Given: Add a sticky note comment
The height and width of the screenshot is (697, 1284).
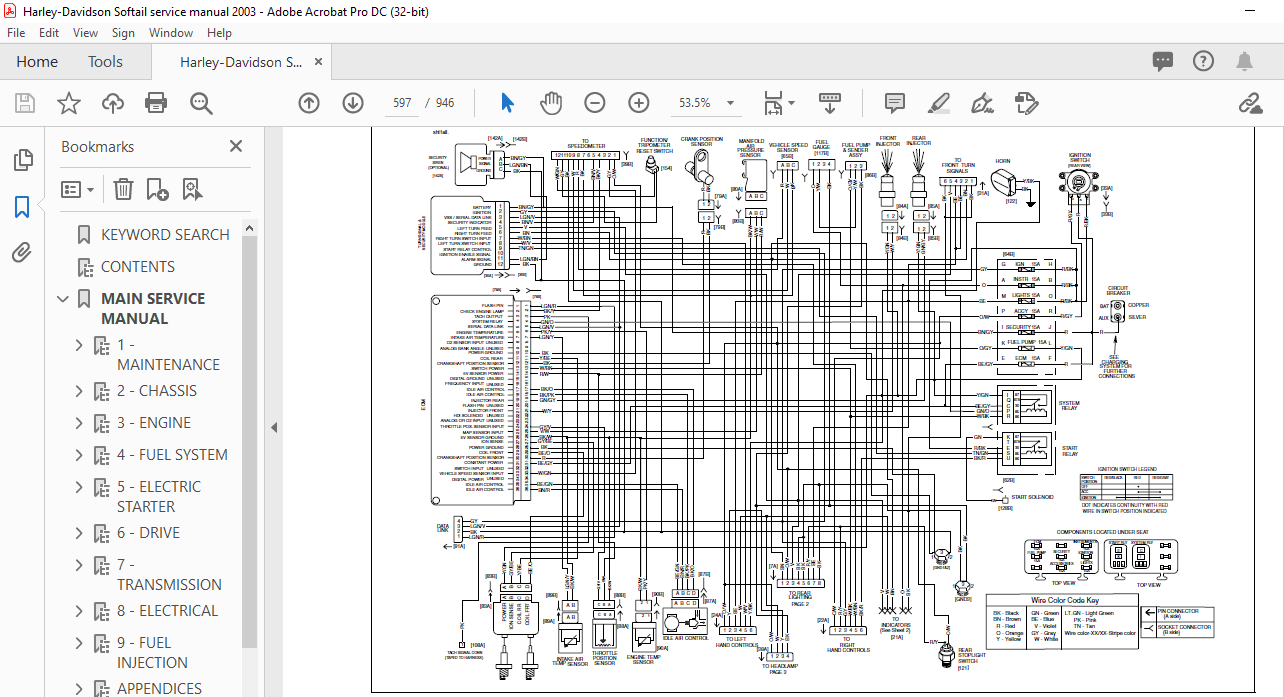Looking at the screenshot, I should coord(895,103).
